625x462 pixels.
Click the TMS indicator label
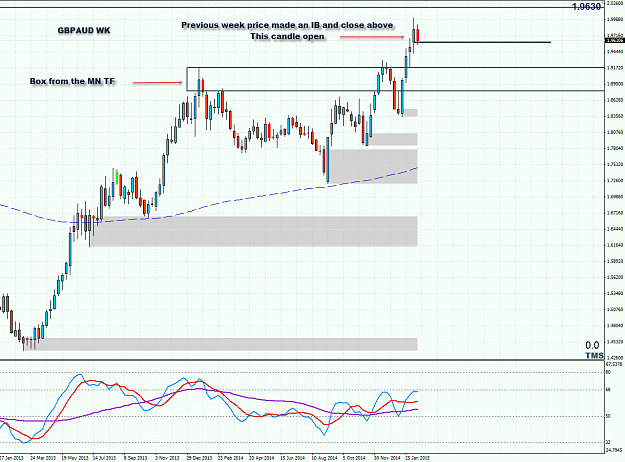(x=594, y=355)
